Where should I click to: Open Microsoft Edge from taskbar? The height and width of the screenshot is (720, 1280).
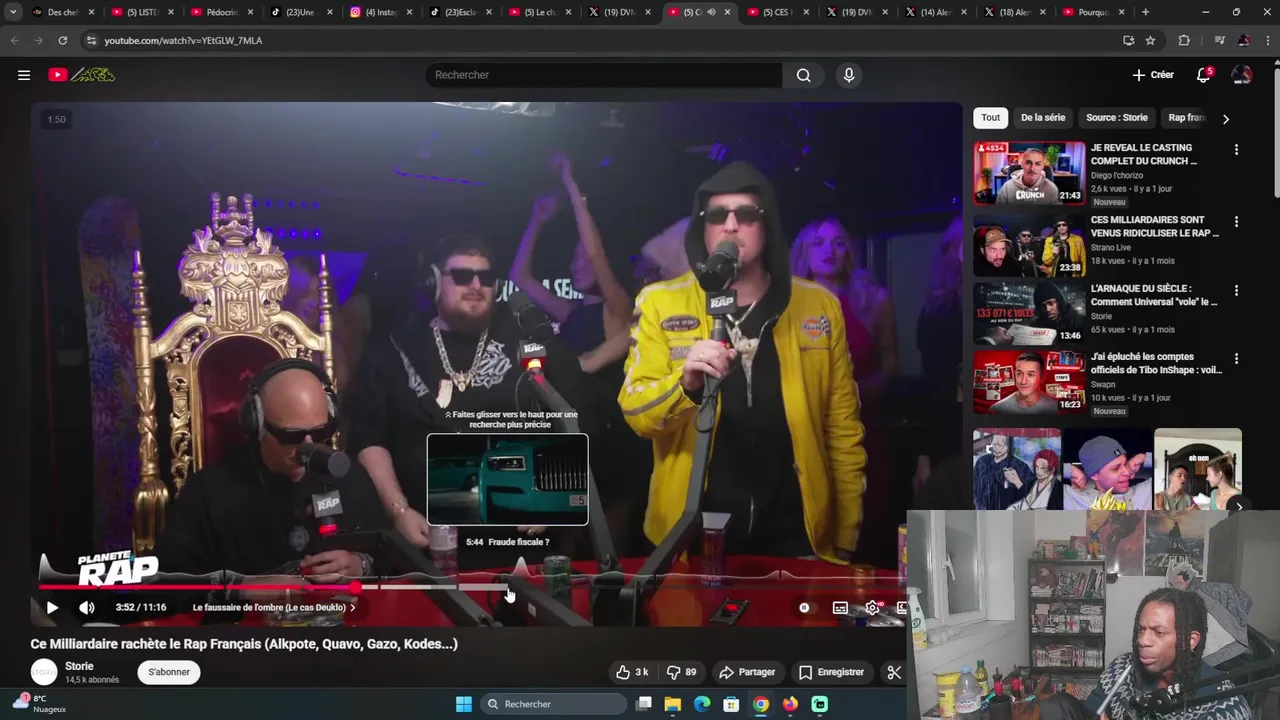coord(702,704)
